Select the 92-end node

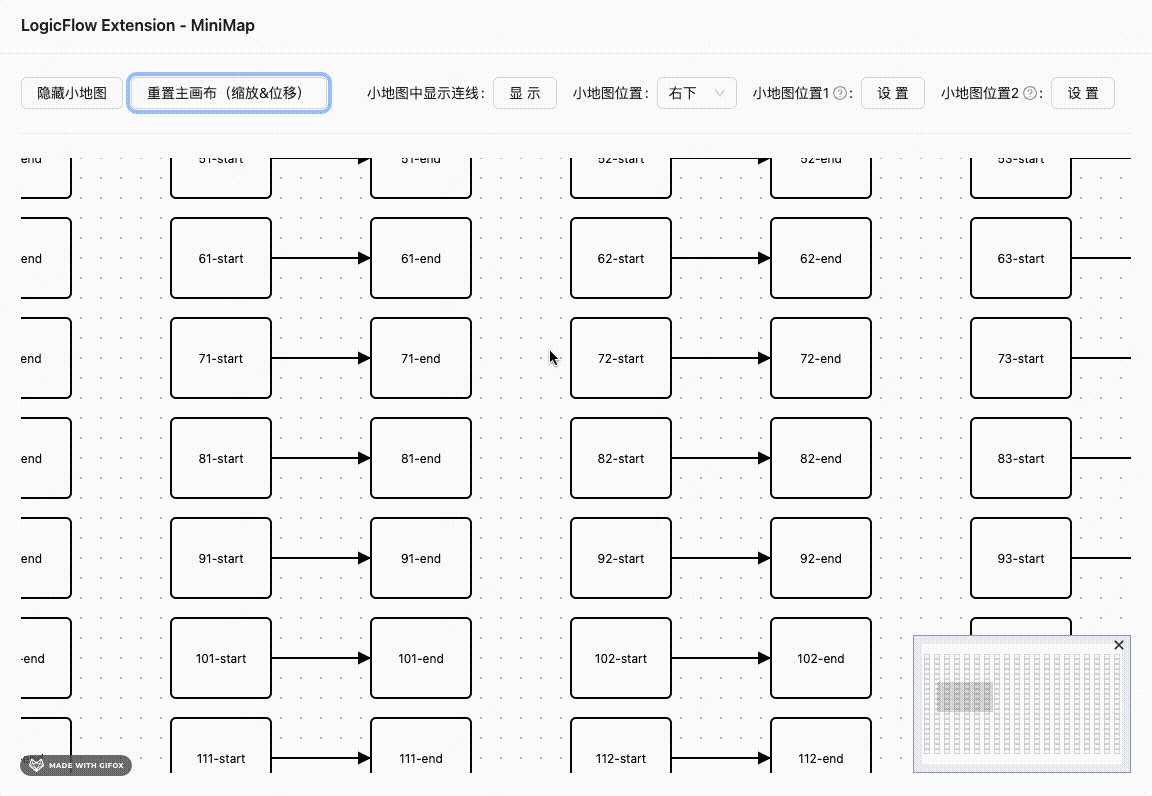point(821,558)
